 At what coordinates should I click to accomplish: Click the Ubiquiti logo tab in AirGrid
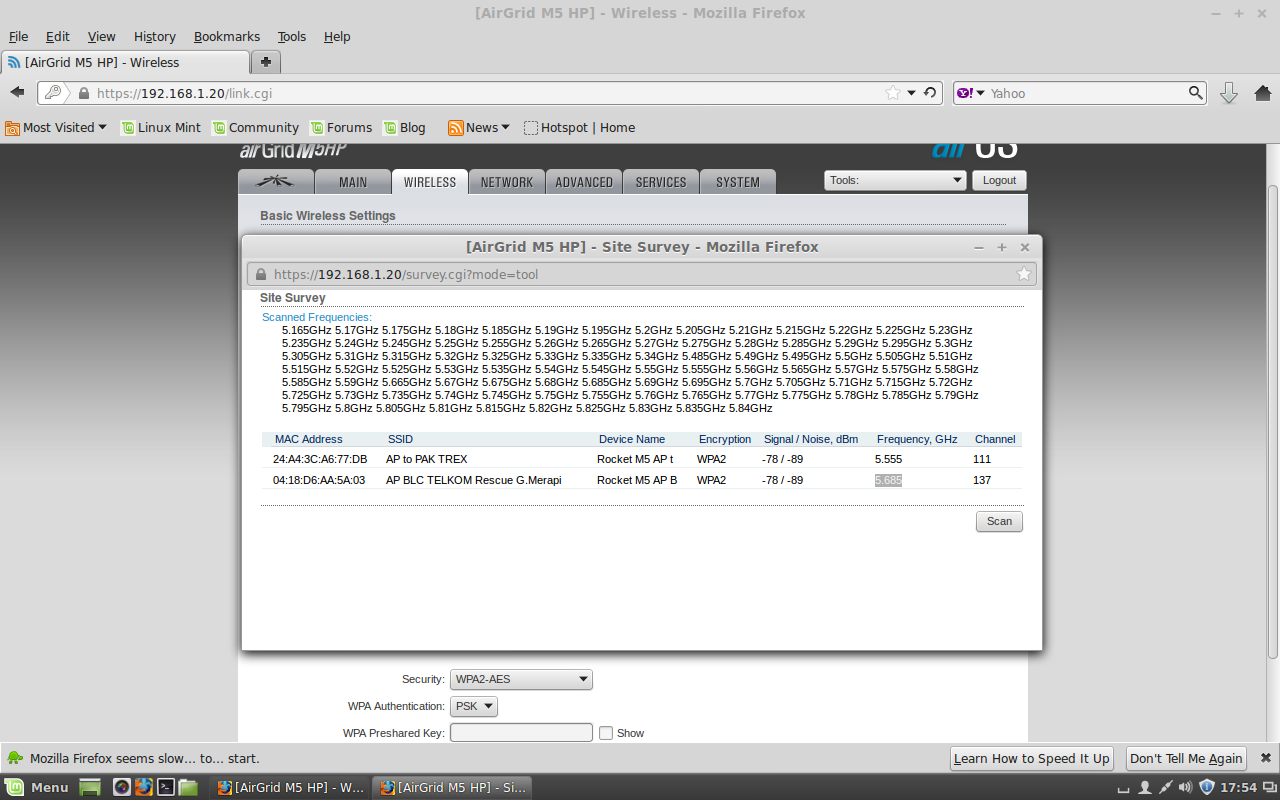pyautogui.click(x=276, y=182)
